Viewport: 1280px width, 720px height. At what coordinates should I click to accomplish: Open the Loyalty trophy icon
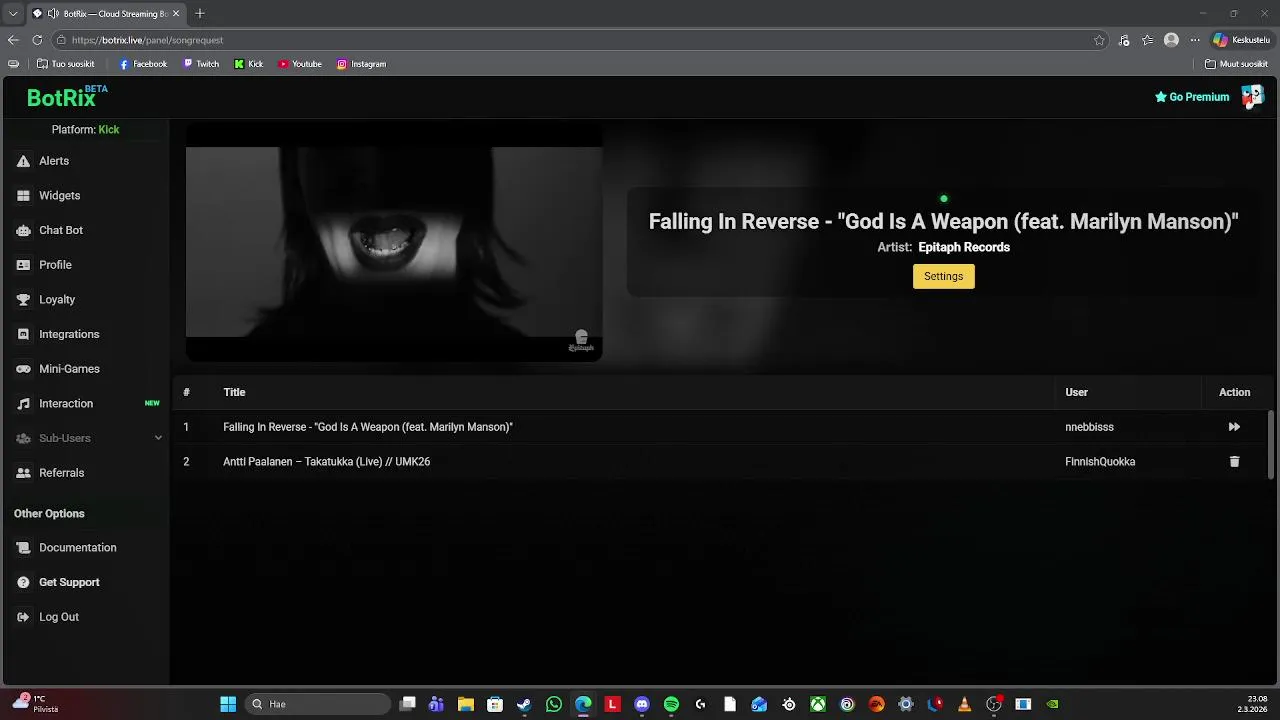point(23,300)
